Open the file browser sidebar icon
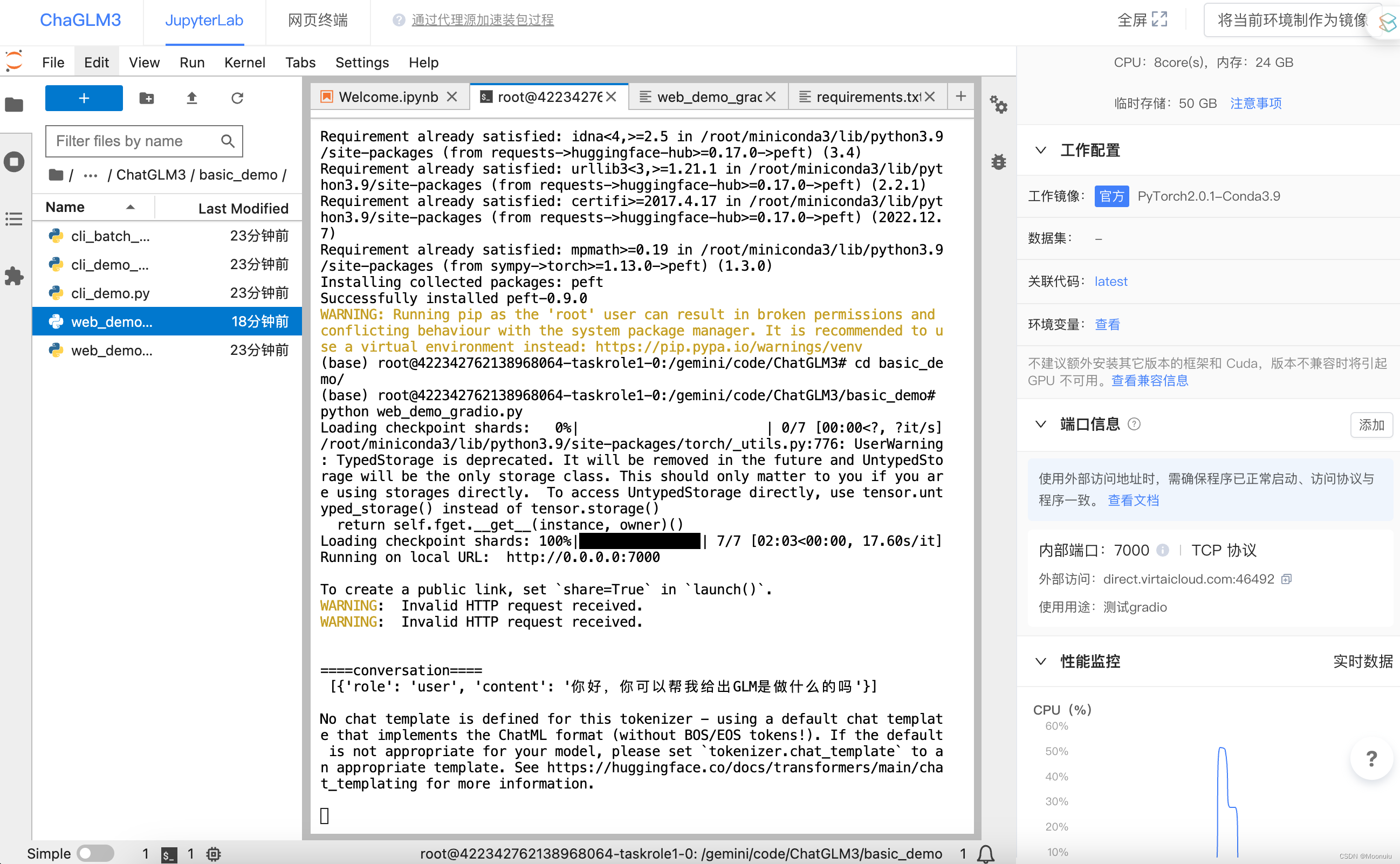This screenshot has width=1400, height=864. [14, 105]
